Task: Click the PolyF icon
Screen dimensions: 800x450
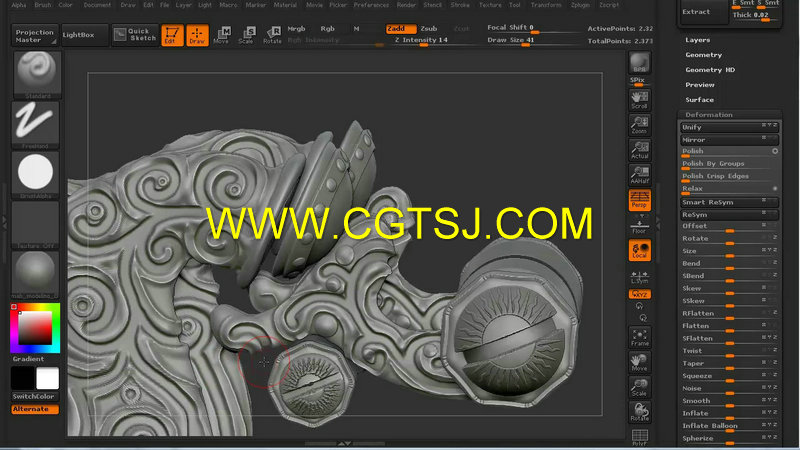Action: click(639, 437)
